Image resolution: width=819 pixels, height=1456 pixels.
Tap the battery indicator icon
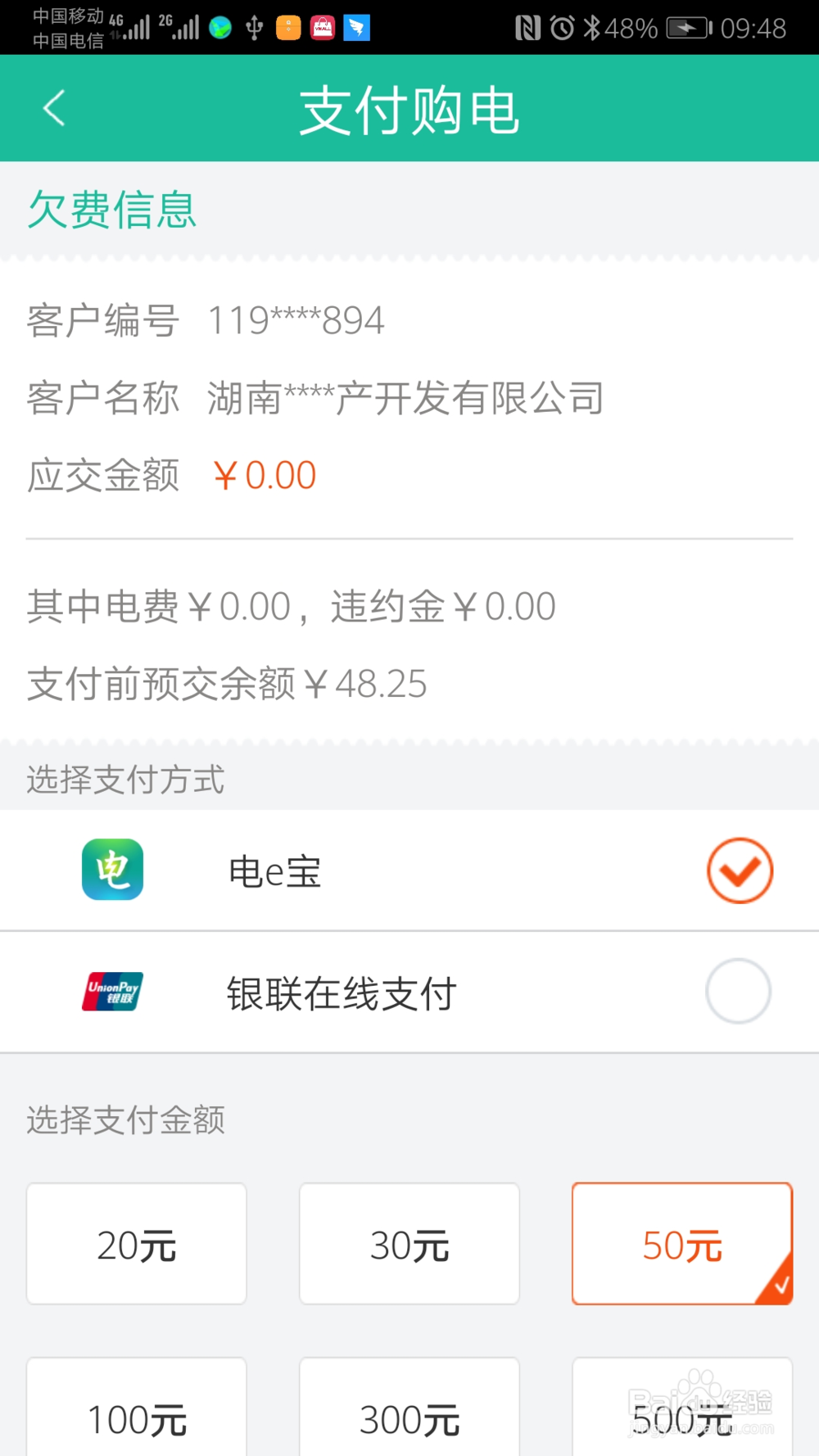point(689,29)
